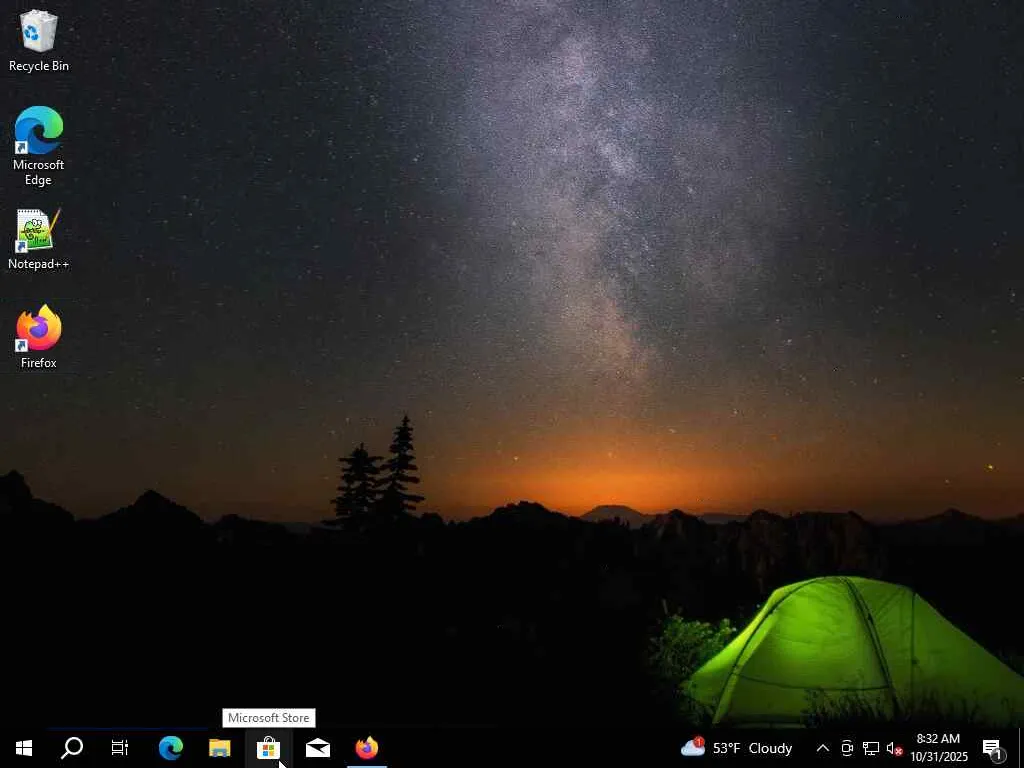Select the Notepad++ desktop shortcut
The image size is (1024, 768).
point(39,240)
